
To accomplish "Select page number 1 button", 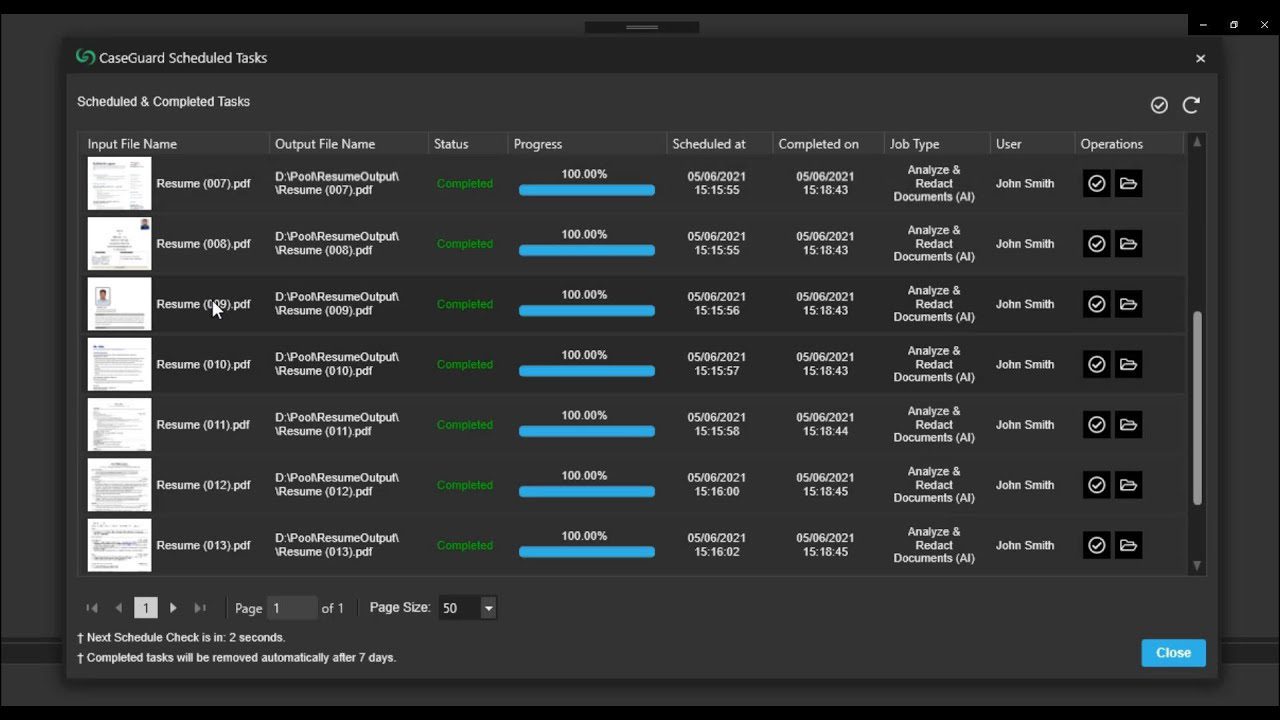I will click(x=146, y=608).
